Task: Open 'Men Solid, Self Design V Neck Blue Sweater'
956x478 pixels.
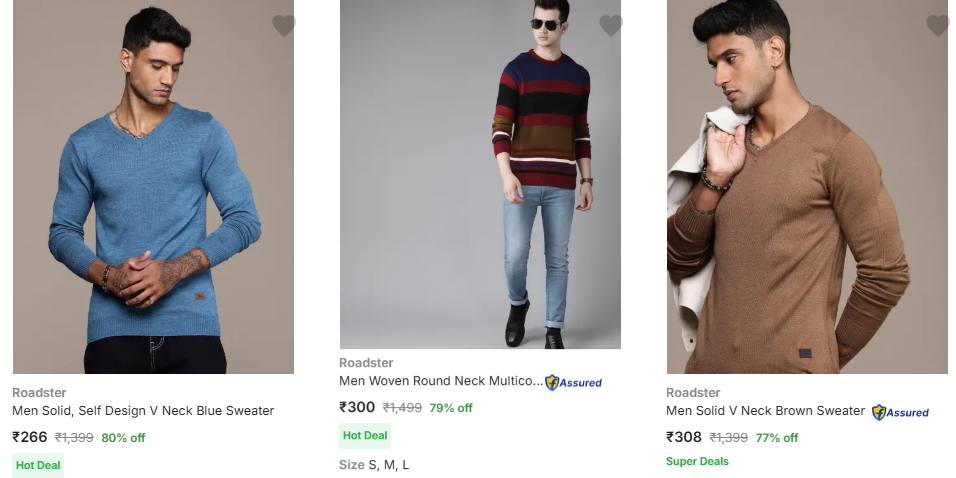Action: point(143,411)
